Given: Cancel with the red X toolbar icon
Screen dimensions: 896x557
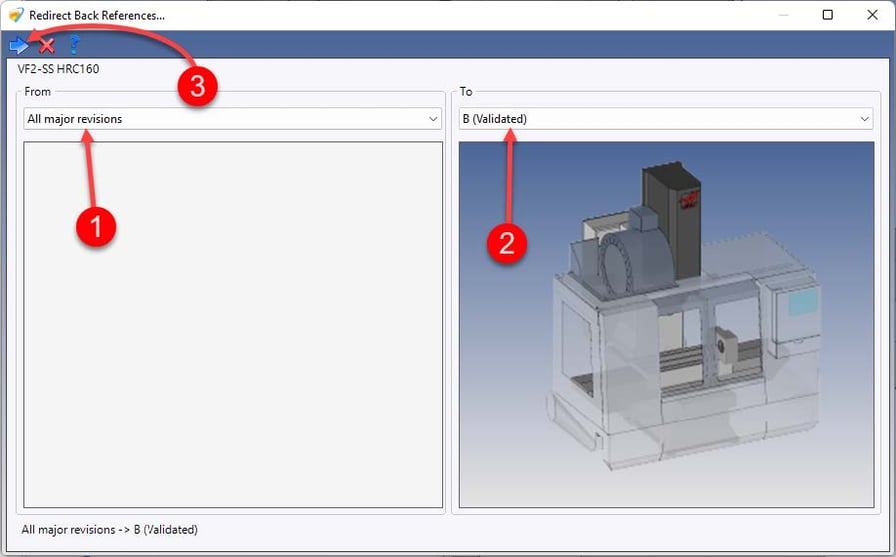Looking at the screenshot, I should pos(47,45).
